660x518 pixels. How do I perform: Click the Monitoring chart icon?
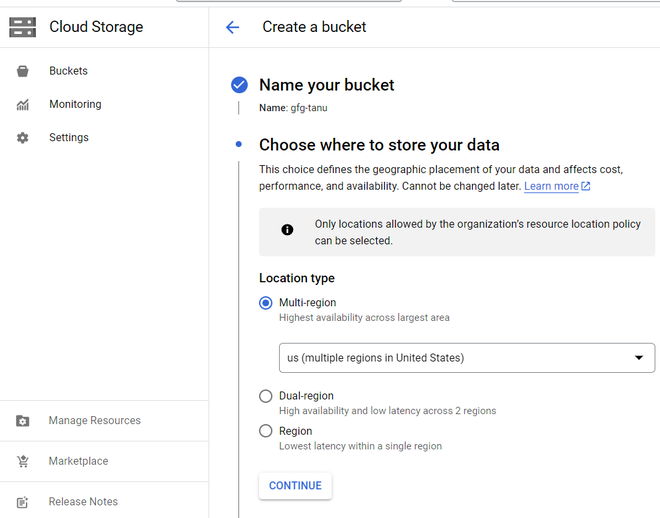coord(23,105)
